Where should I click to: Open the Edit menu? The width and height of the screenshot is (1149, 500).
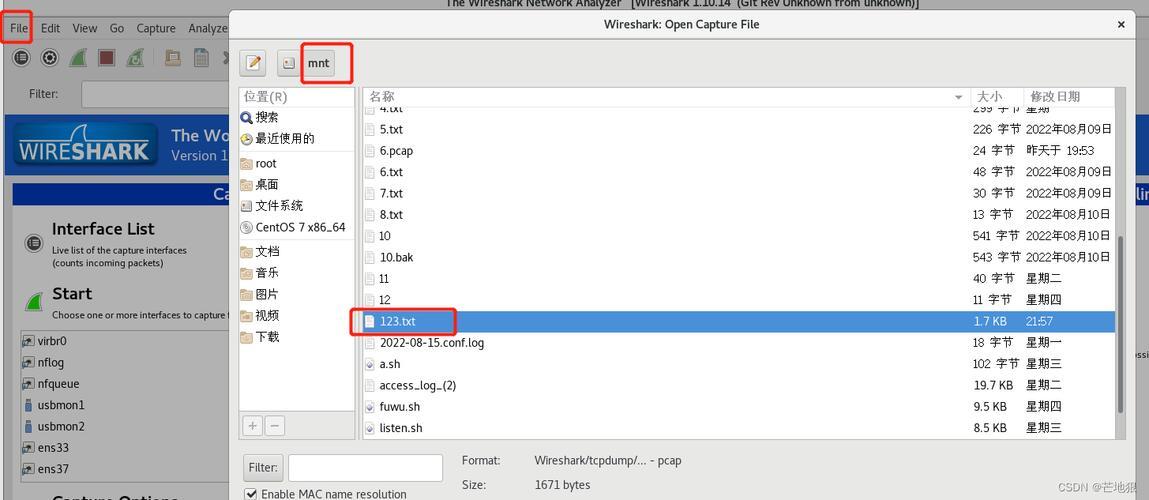(x=51, y=29)
